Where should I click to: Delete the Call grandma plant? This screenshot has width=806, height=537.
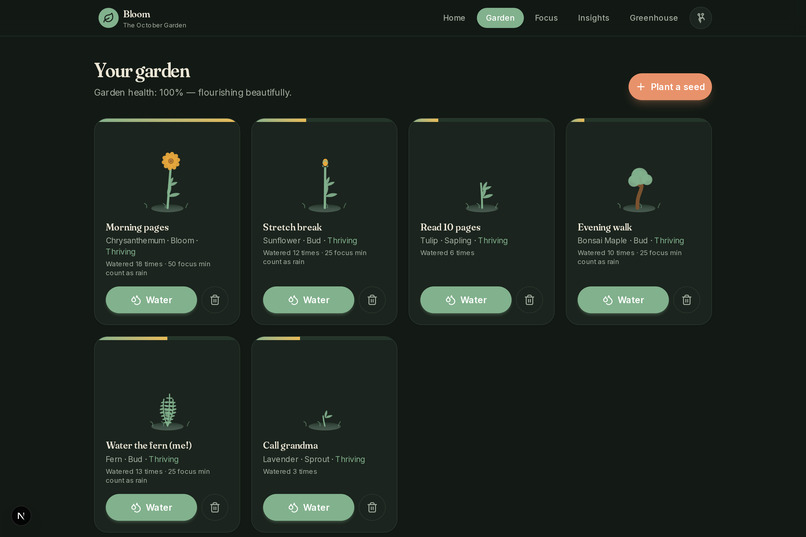pyautogui.click(x=372, y=508)
